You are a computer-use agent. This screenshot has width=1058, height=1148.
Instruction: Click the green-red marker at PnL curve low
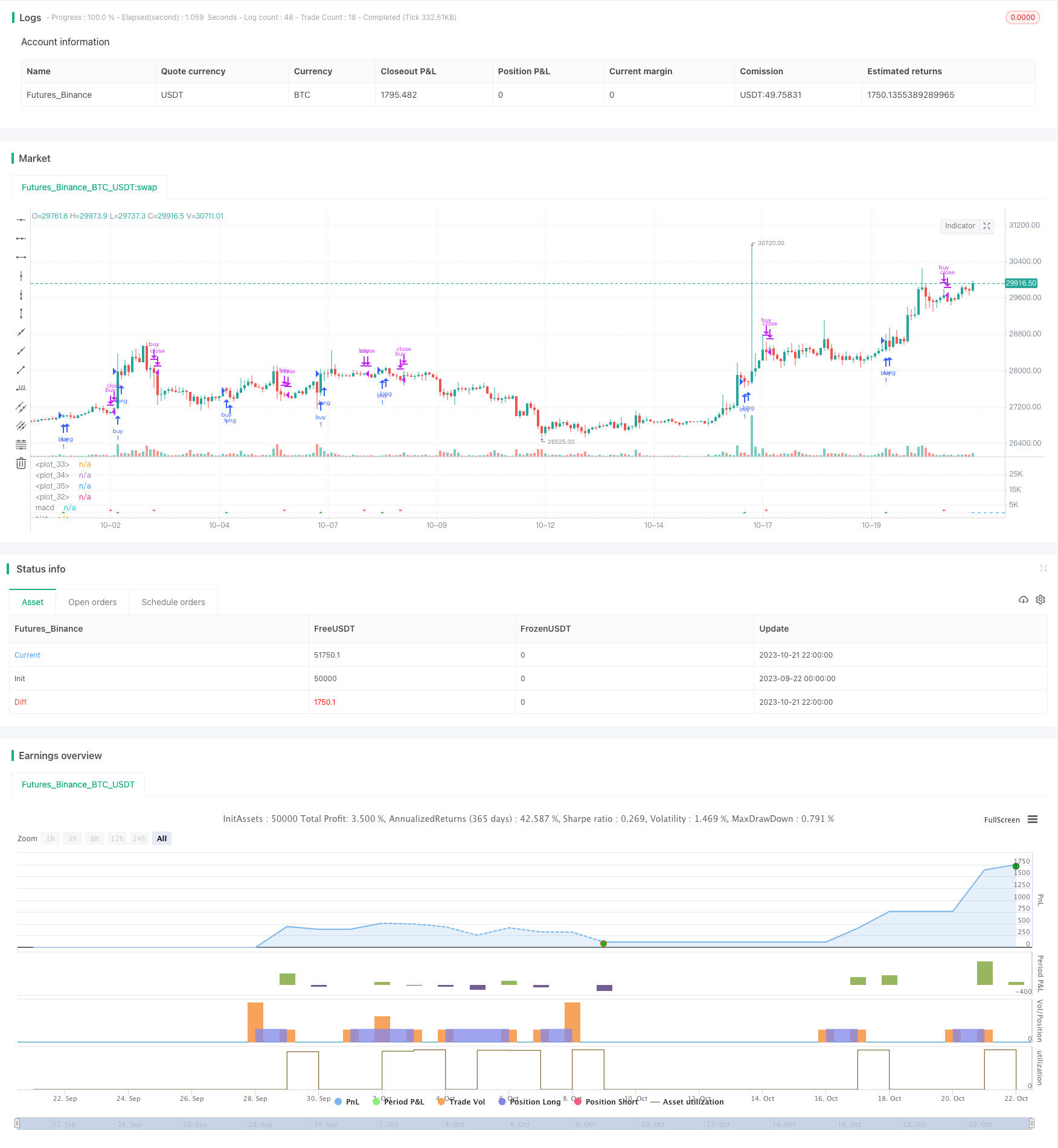[603, 943]
